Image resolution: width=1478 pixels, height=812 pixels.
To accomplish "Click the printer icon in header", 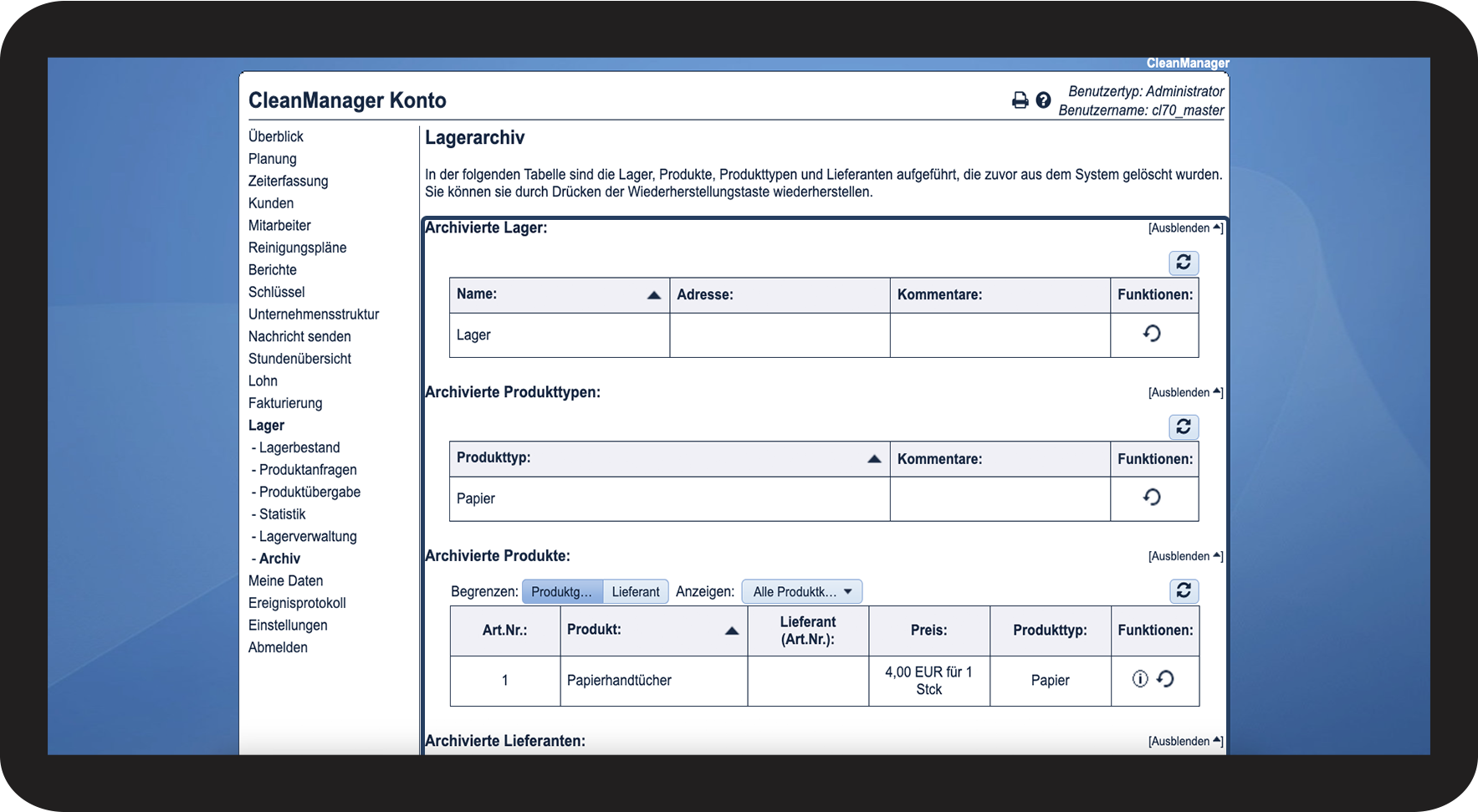I will pos(1020,100).
